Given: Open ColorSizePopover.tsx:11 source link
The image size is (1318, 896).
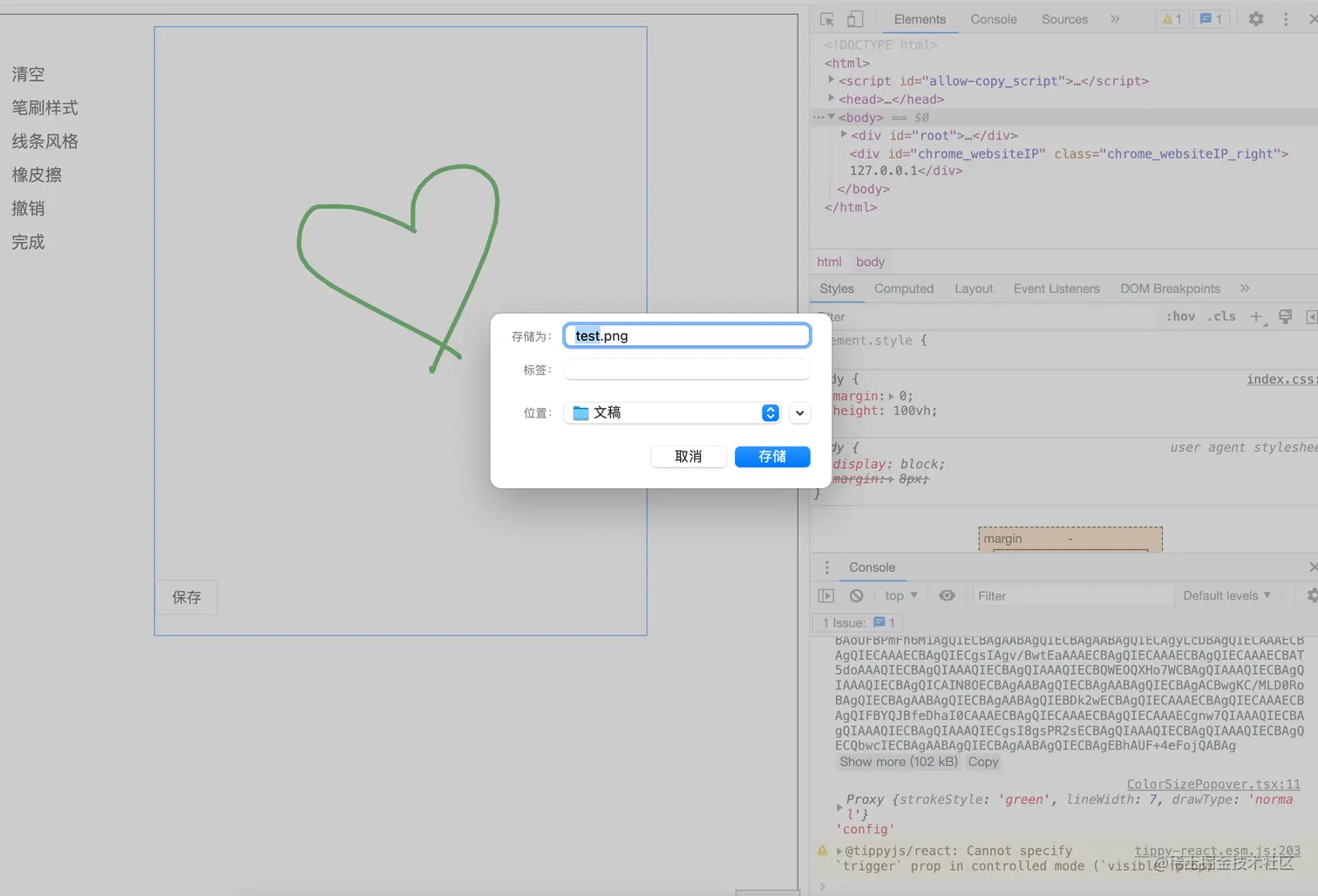Looking at the screenshot, I should tap(1213, 784).
